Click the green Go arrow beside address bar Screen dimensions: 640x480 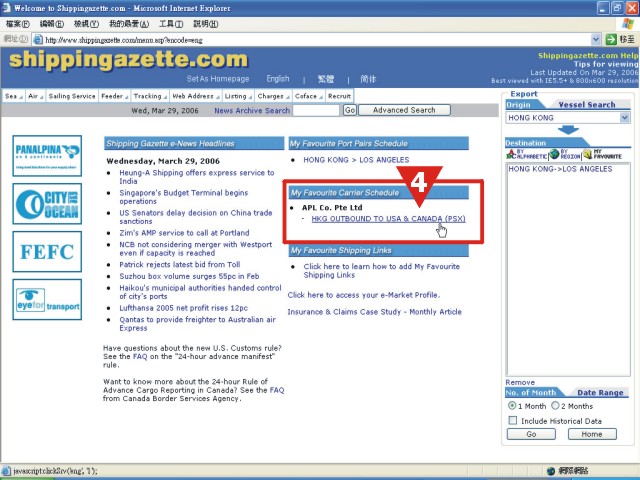pyautogui.click(x=611, y=39)
